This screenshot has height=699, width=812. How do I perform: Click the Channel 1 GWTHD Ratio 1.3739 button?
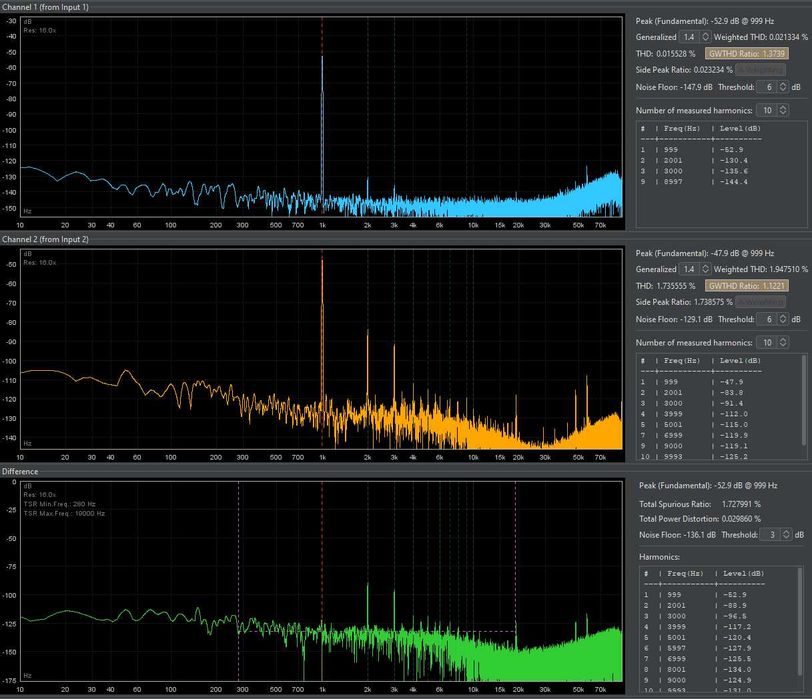pos(747,53)
